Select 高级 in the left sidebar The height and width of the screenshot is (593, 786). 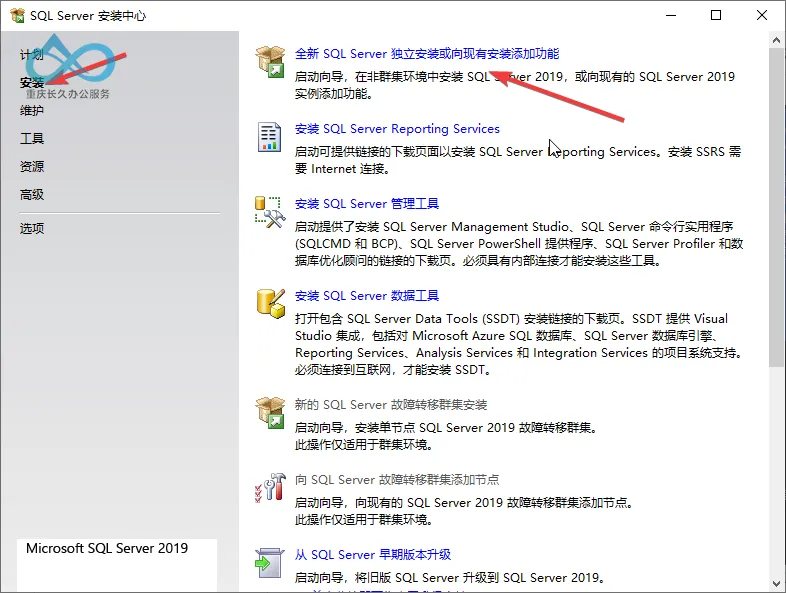point(32,194)
